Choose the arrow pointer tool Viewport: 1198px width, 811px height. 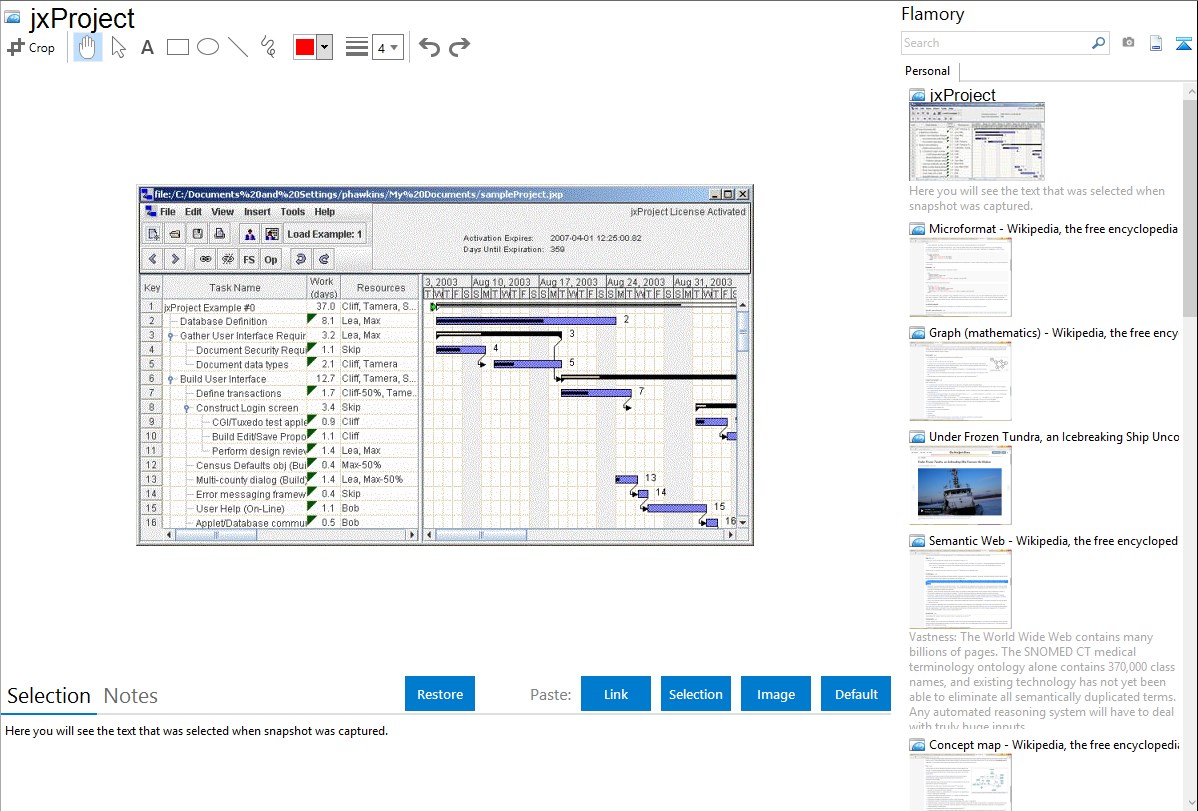tap(118, 47)
